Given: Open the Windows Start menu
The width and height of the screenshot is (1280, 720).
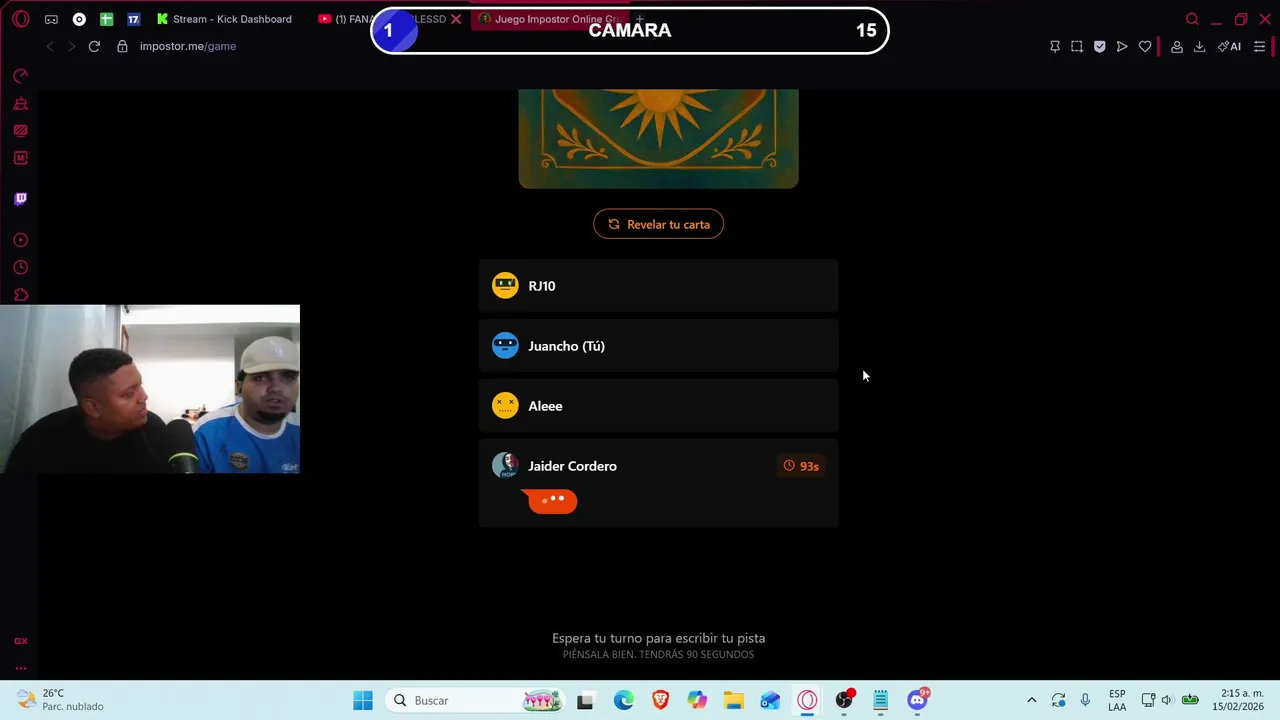Looking at the screenshot, I should (x=363, y=700).
